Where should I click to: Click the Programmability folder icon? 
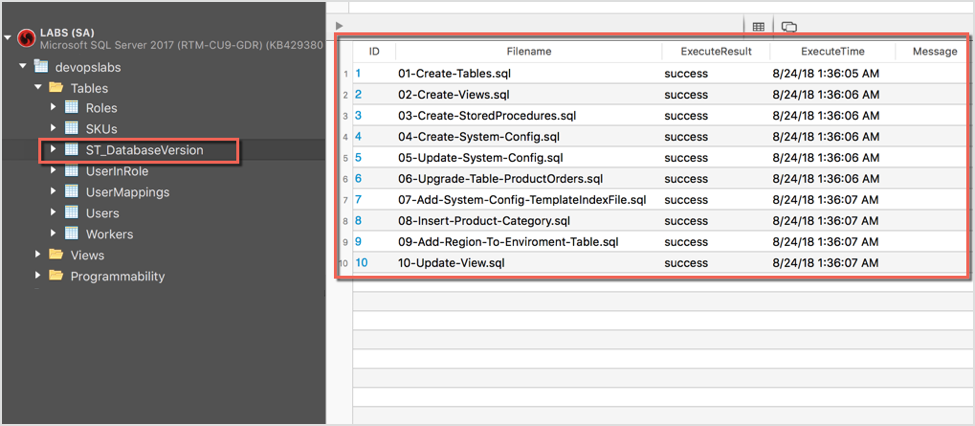point(56,276)
